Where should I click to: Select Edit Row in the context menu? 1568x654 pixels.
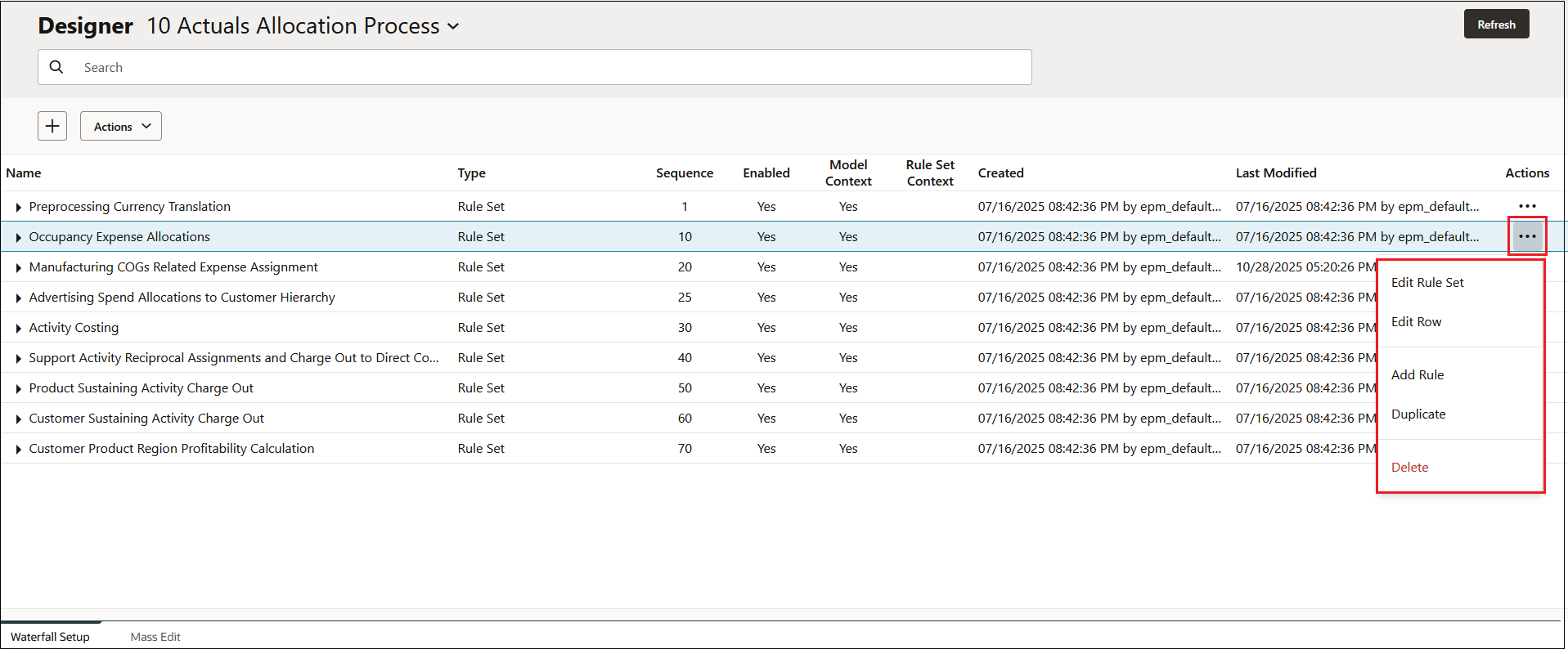(1417, 321)
